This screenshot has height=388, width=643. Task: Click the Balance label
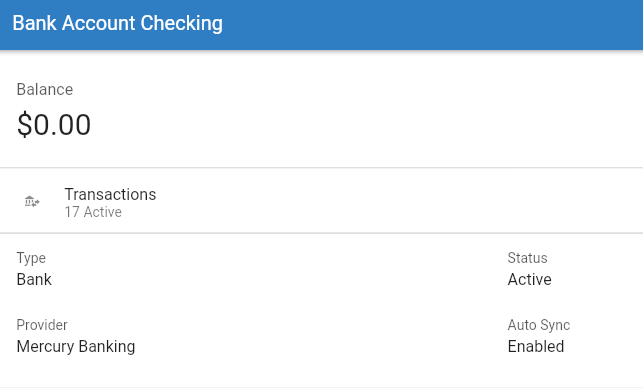click(x=45, y=89)
